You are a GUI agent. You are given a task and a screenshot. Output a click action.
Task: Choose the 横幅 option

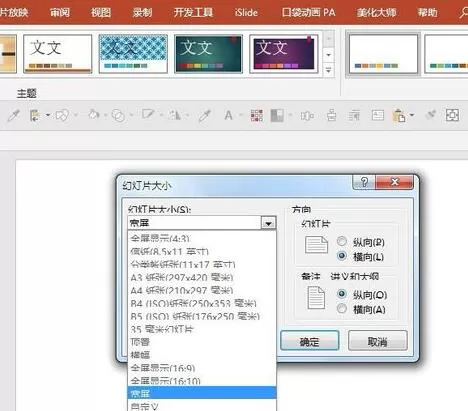[x=202, y=355]
